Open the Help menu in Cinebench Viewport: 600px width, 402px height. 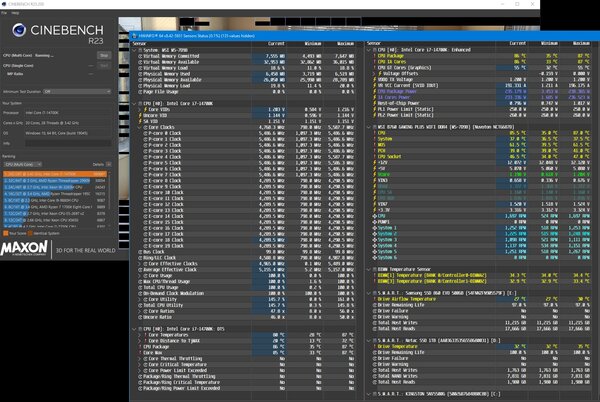pos(15,13)
